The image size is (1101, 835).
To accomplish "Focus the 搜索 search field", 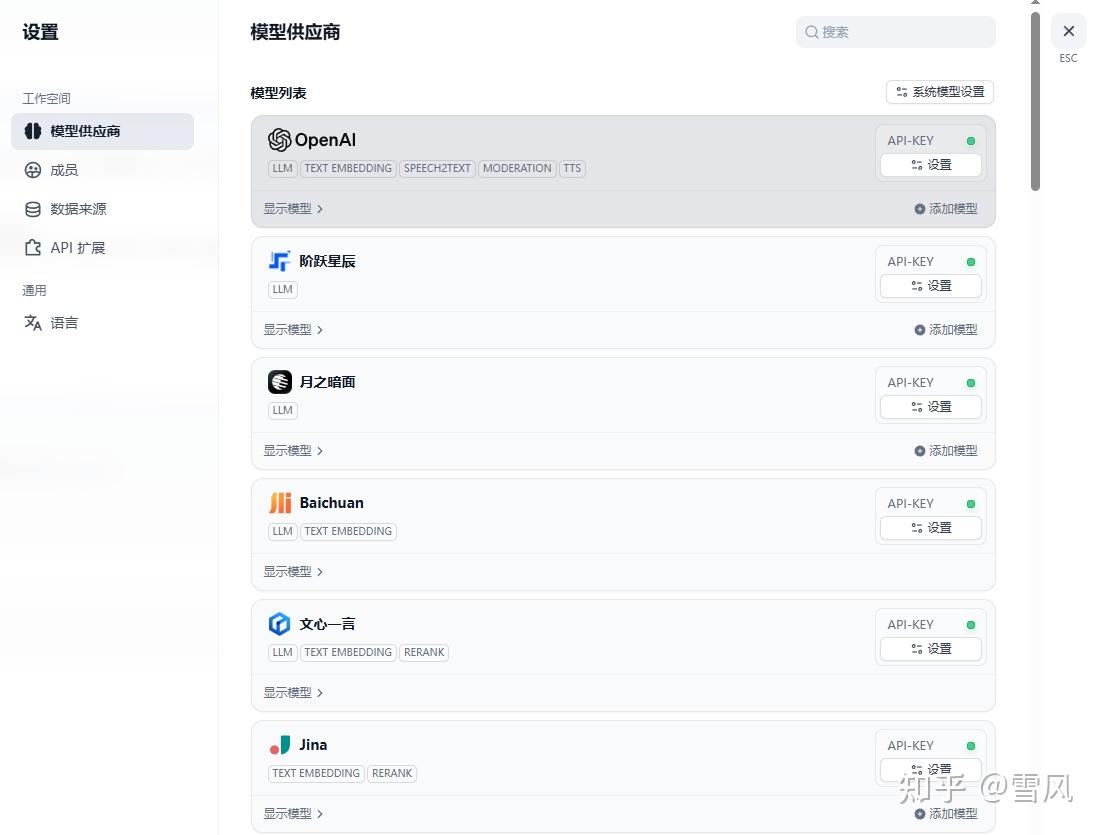I will 895,32.
